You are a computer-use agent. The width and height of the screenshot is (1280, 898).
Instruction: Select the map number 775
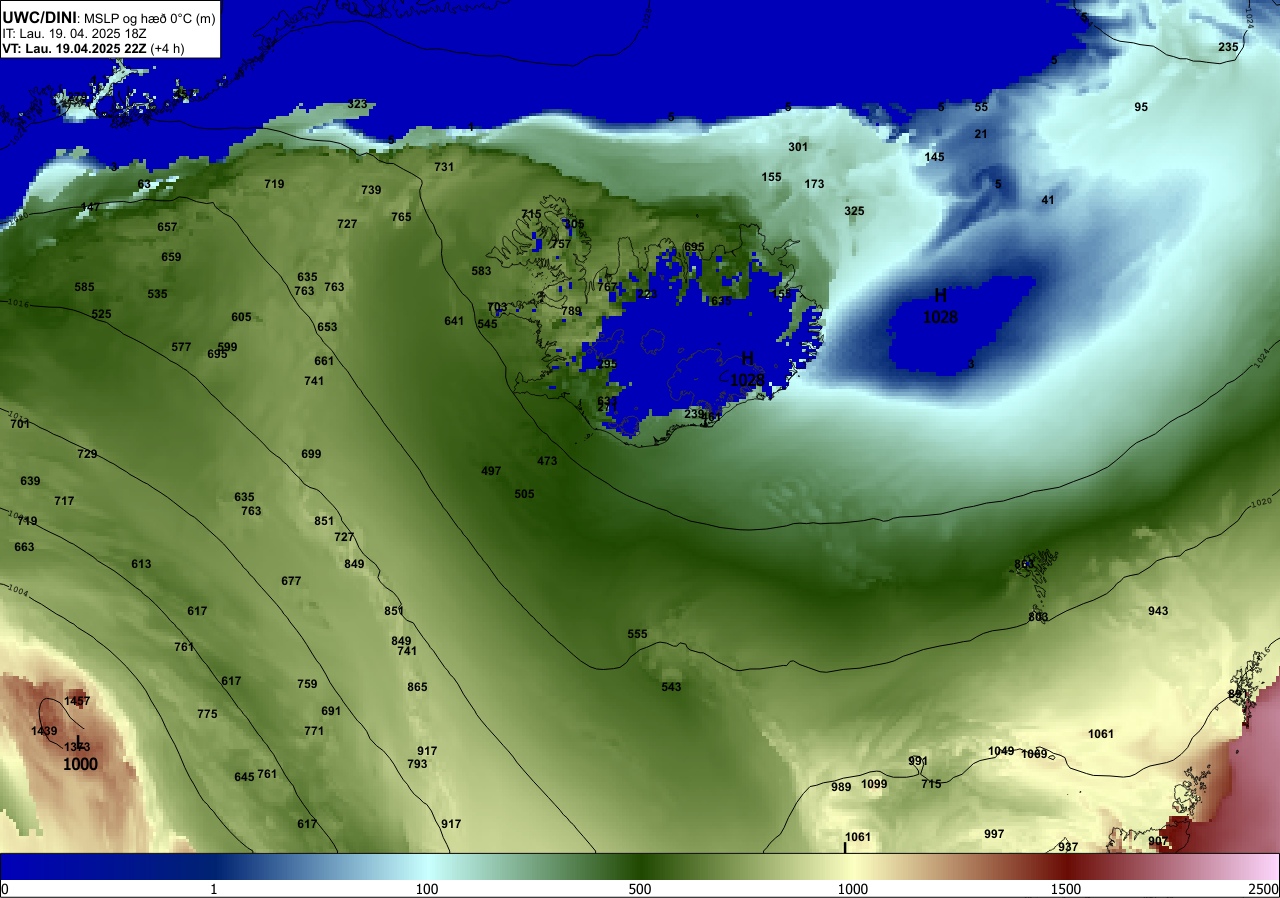pyautogui.click(x=207, y=714)
